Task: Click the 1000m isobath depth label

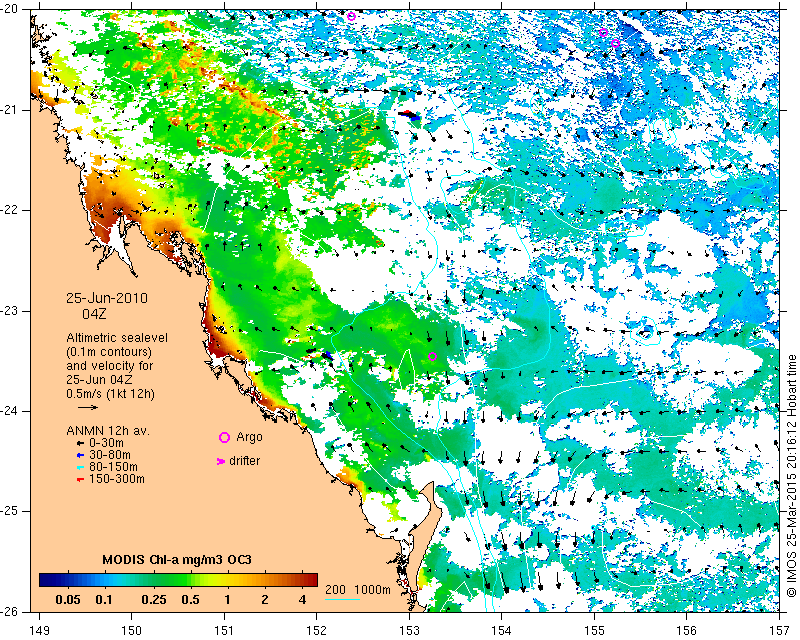Action: click(x=372, y=590)
